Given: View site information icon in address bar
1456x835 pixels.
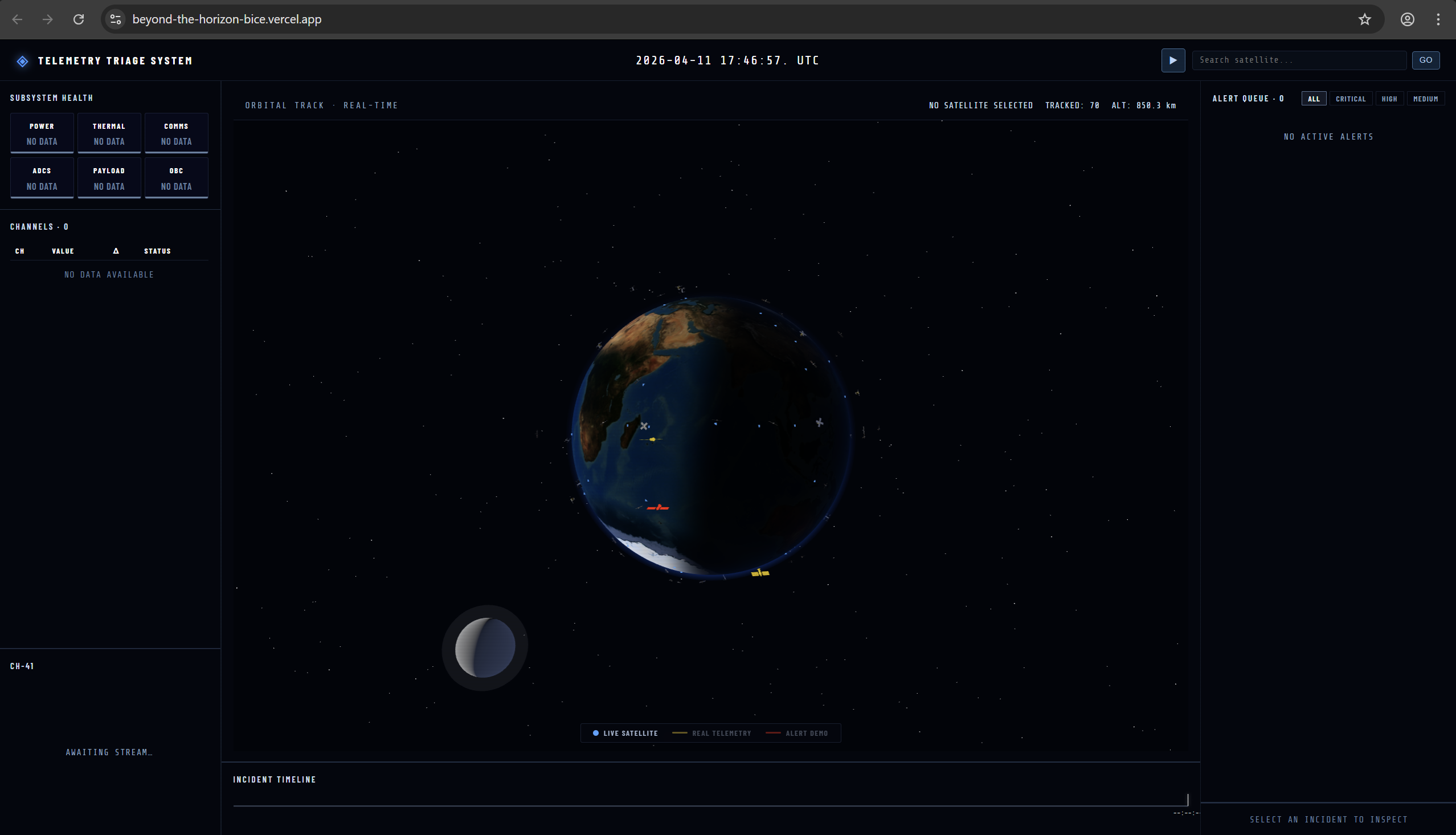Looking at the screenshot, I should pyautogui.click(x=116, y=19).
